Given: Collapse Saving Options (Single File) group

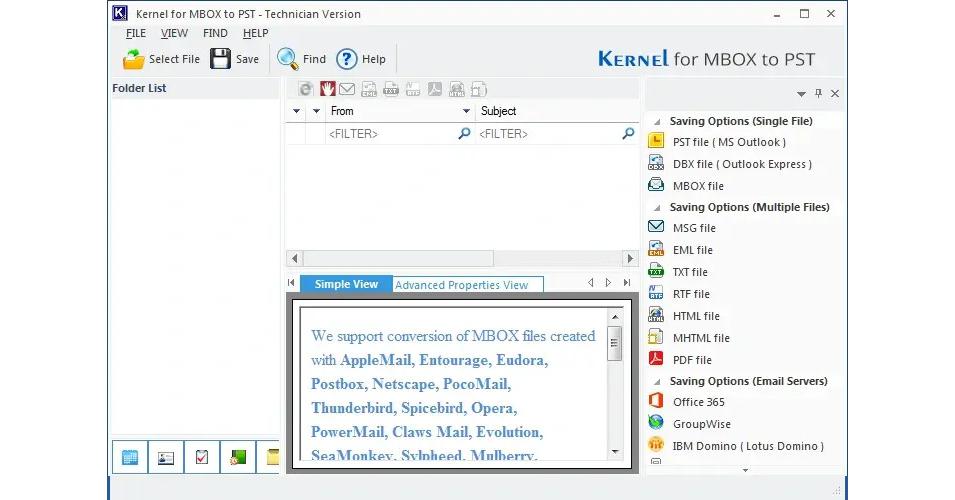Looking at the screenshot, I should (x=657, y=122).
